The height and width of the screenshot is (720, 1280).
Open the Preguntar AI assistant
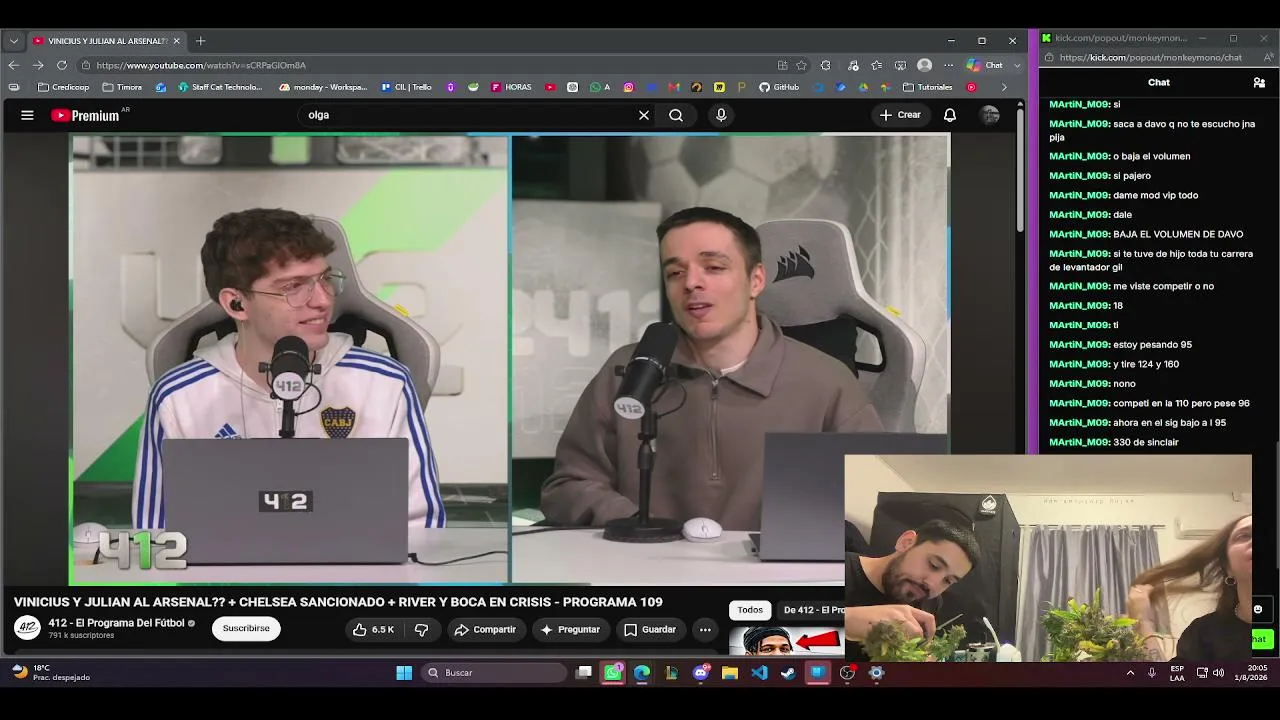tap(571, 630)
